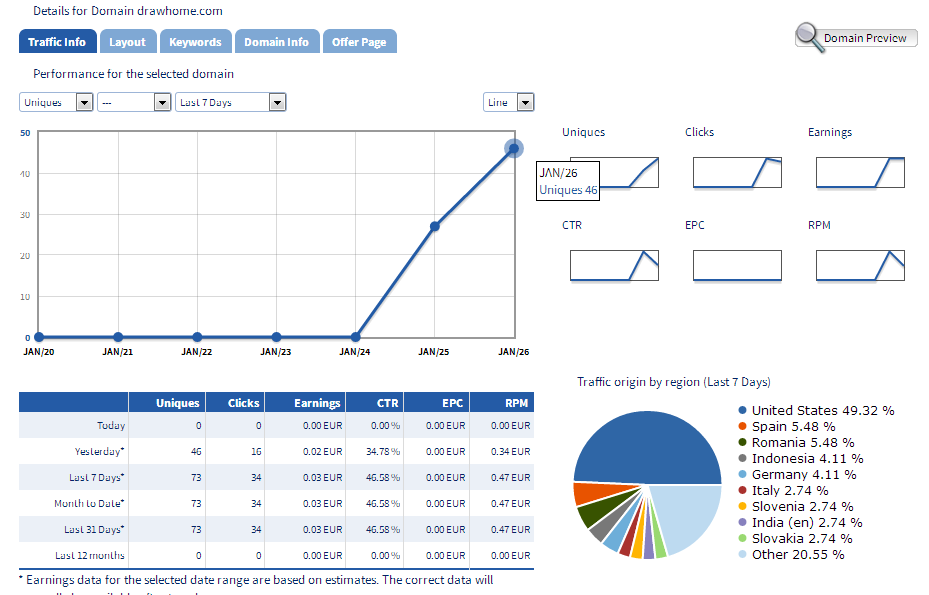Click the United States blue legend swatch
The height and width of the screenshot is (595, 929).
[742, 411]
